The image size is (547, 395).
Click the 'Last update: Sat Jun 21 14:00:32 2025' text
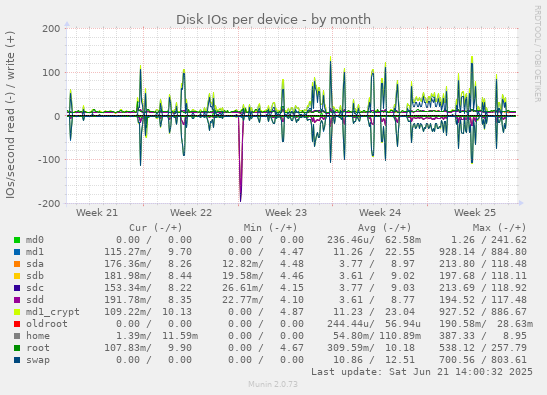pyautogui.click(x=422, y=372)
